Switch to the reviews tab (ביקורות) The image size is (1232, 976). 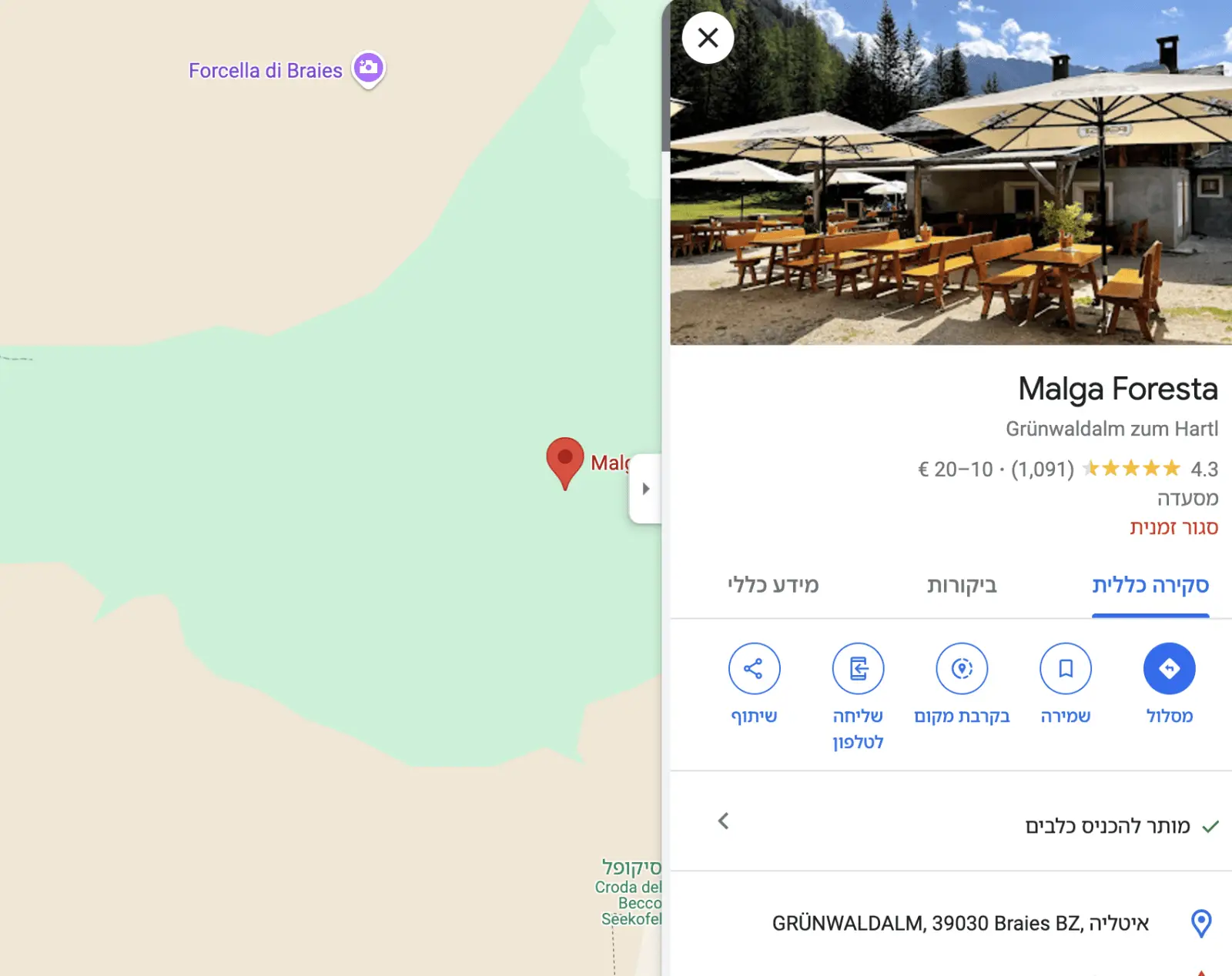point(962,586)
